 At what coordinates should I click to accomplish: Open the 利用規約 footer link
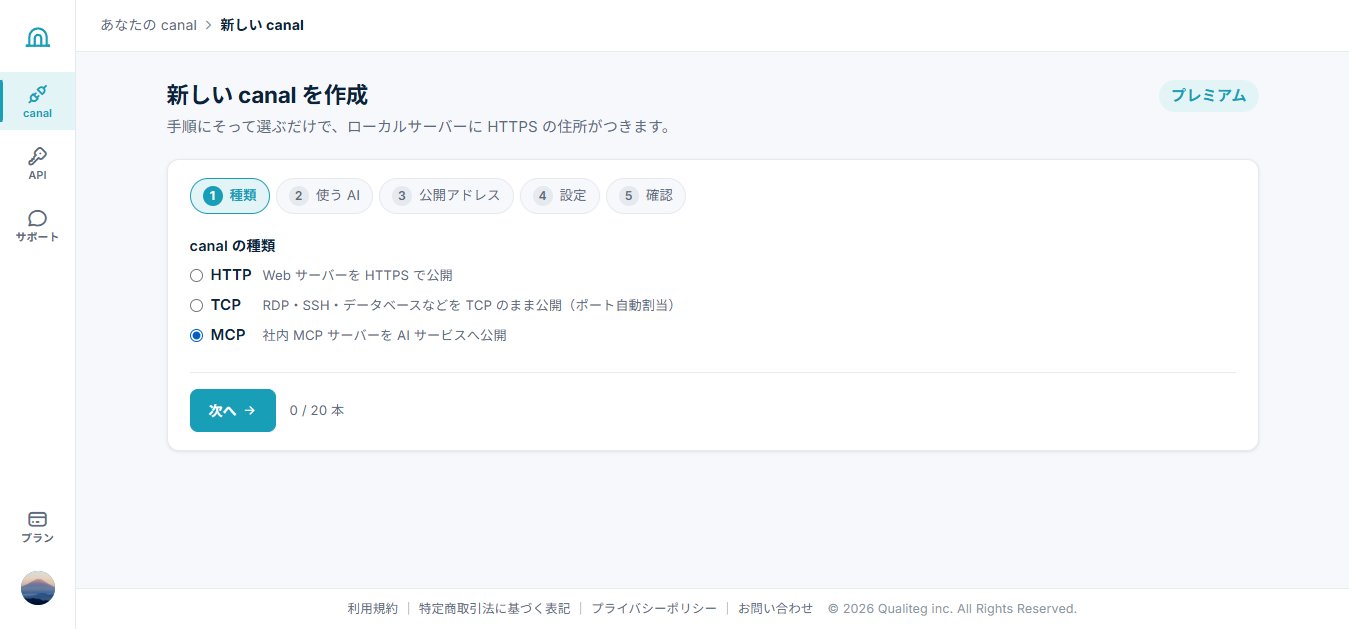(373, 608)
